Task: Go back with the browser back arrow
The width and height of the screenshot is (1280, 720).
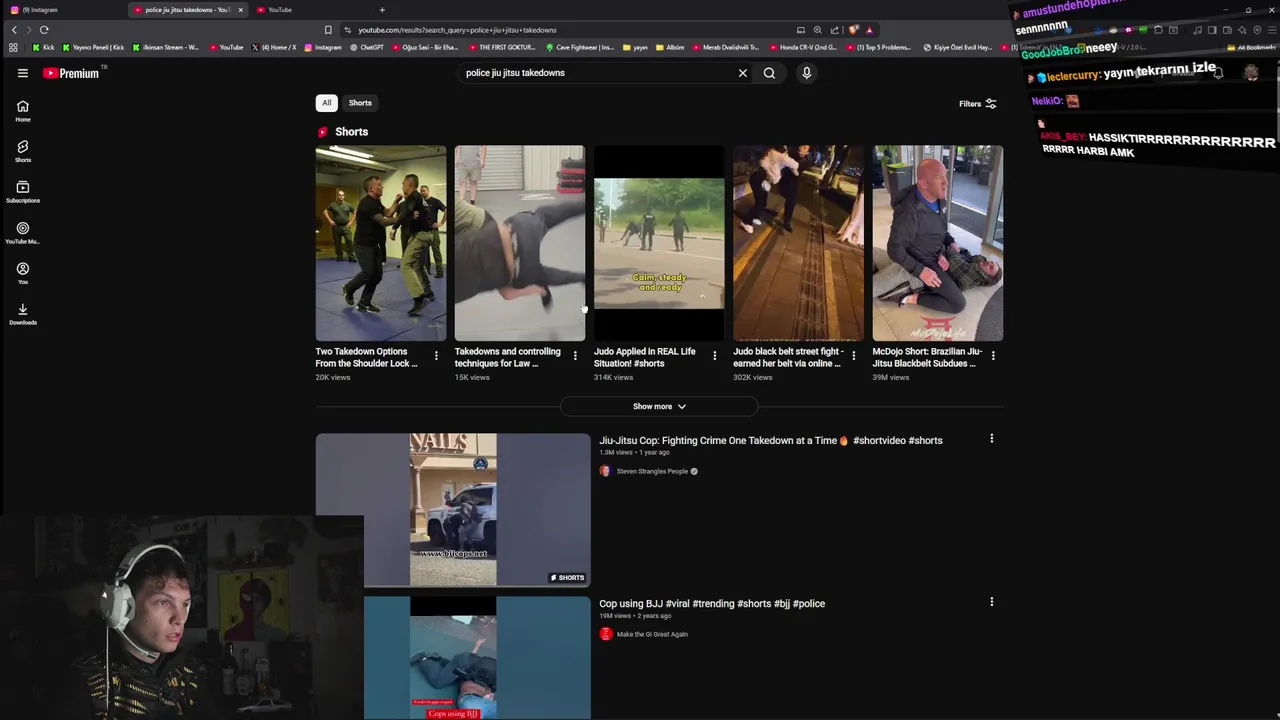Action: (14, 30)
